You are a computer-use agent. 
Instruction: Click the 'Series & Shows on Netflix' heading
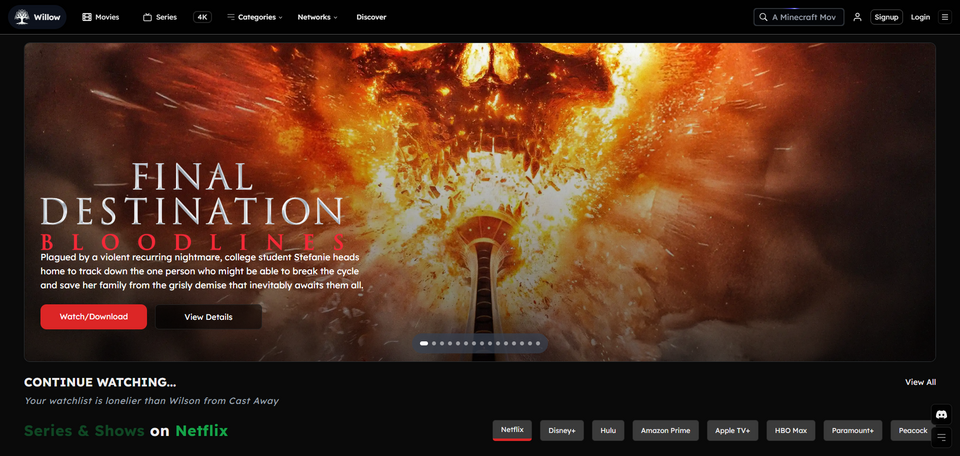tap(126, 431)
